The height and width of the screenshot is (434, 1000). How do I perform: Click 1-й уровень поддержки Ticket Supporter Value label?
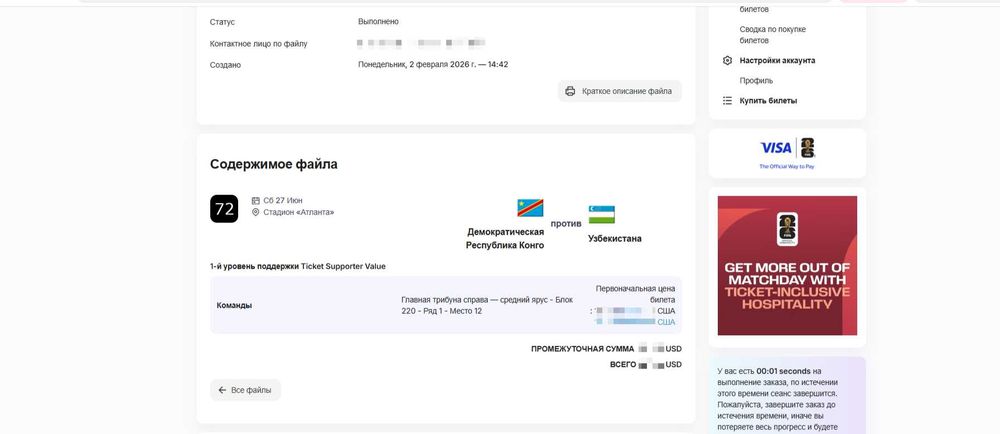298,266
